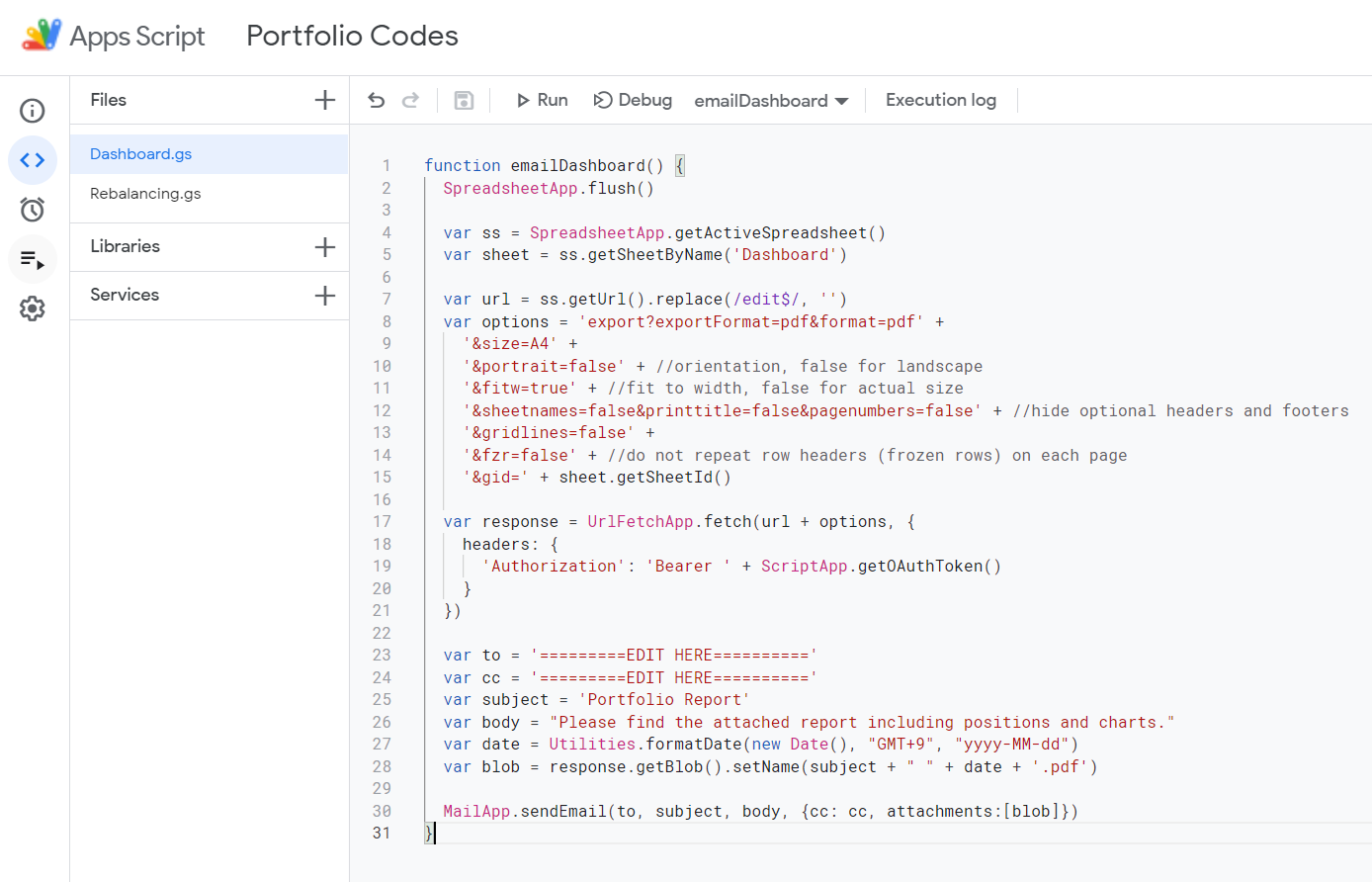The height and width of the screenshot is (882, 1372).
Task: Open the Execution log
Action: [x=940, y=100]
